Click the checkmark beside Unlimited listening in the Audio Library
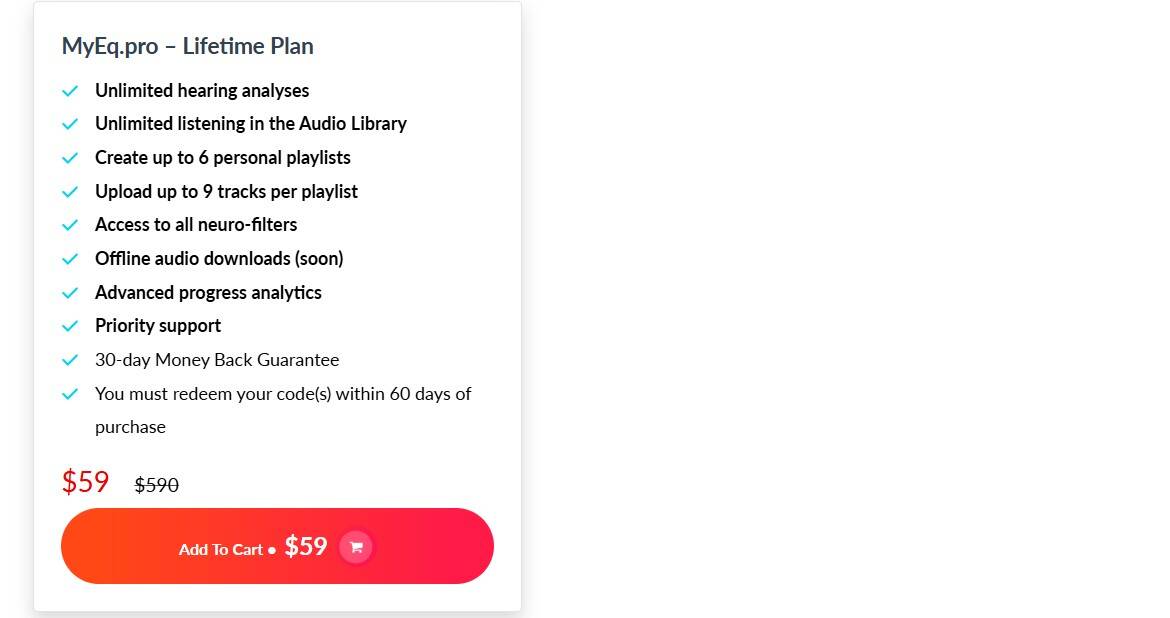This screenshot has width=1170, height=618. 70,124
